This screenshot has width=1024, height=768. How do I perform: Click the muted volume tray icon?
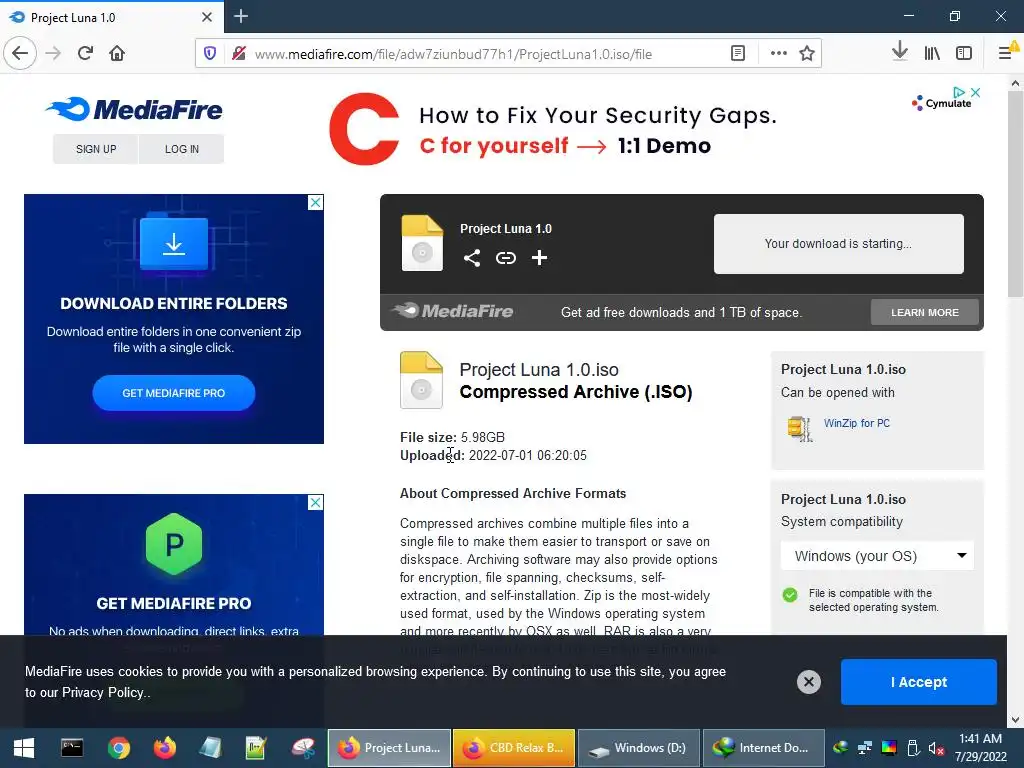pyautogui.click(x=936, y=748)
